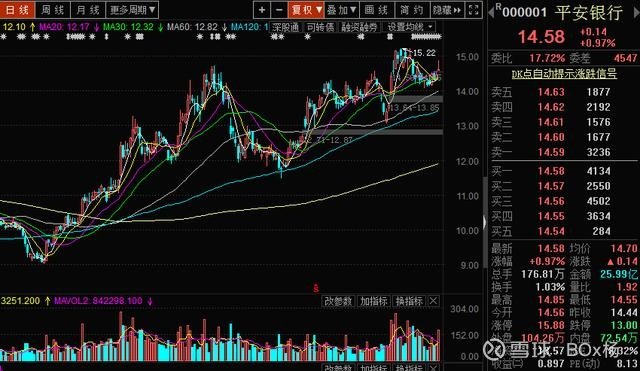Click the 买二 price 14.57
The width and height of the screenshot is (640, 371).
tap(551, 186)
